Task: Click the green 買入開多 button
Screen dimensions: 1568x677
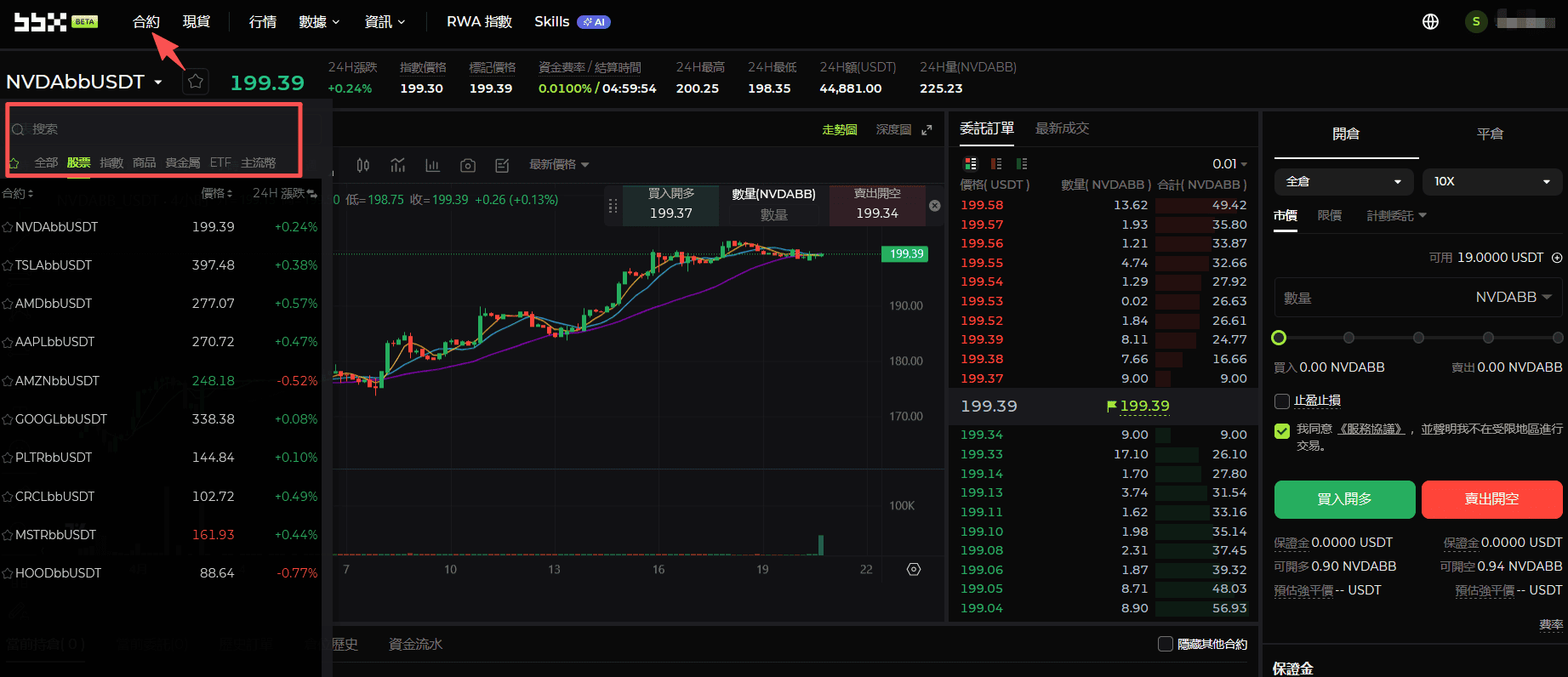Action: tap(1345, 500)
